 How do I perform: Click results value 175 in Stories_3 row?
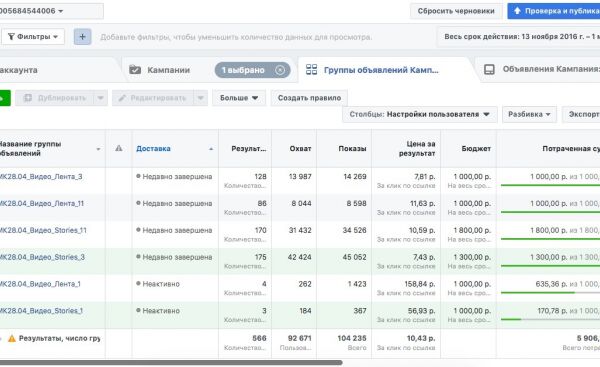260,257
